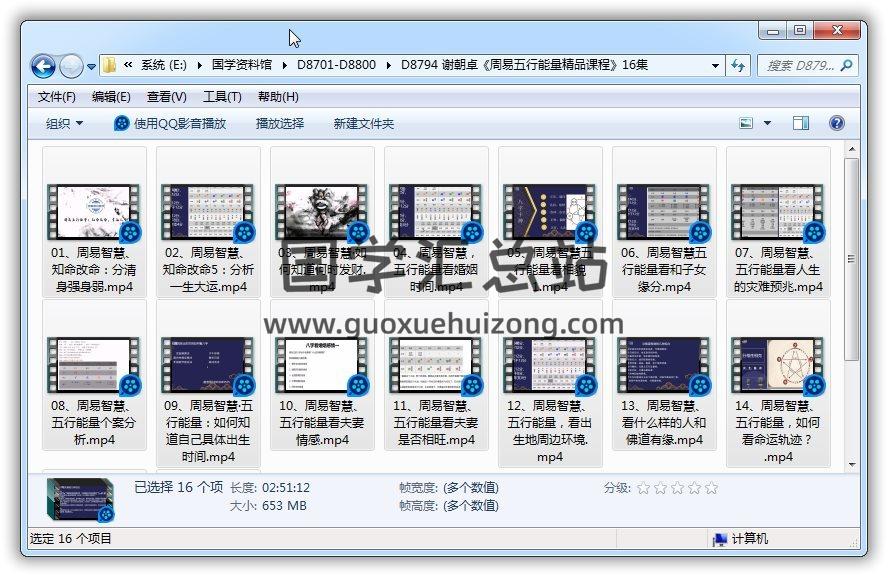Open the 查看(V) menu

[166, 97]
